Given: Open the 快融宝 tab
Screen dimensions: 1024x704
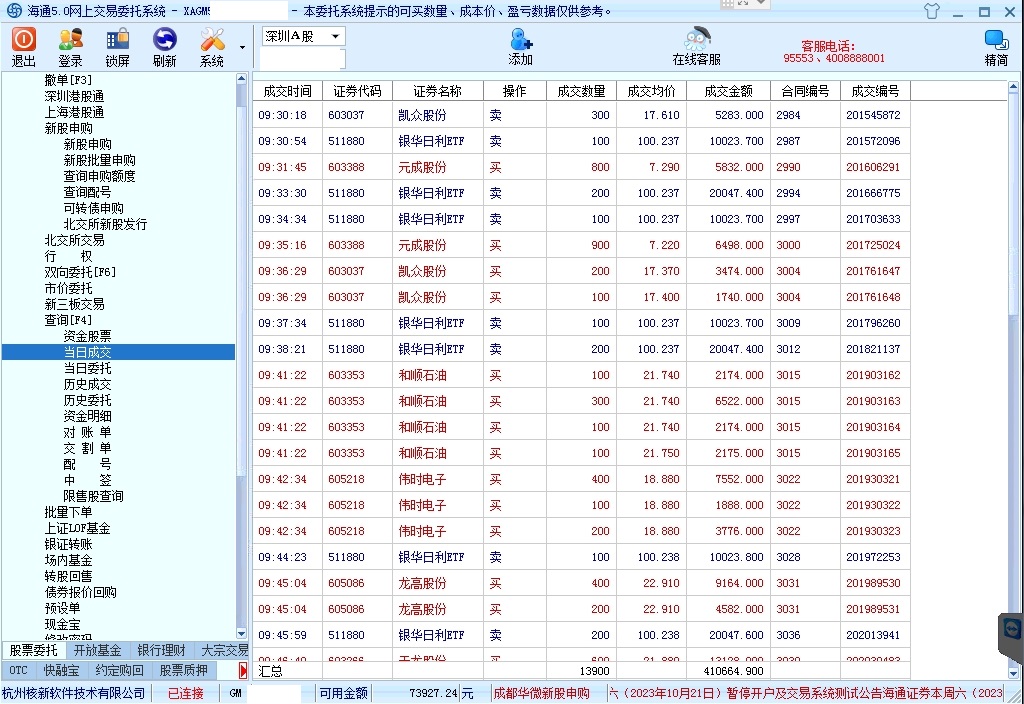Looking at the screenshot, I should [x=60, y=670].
